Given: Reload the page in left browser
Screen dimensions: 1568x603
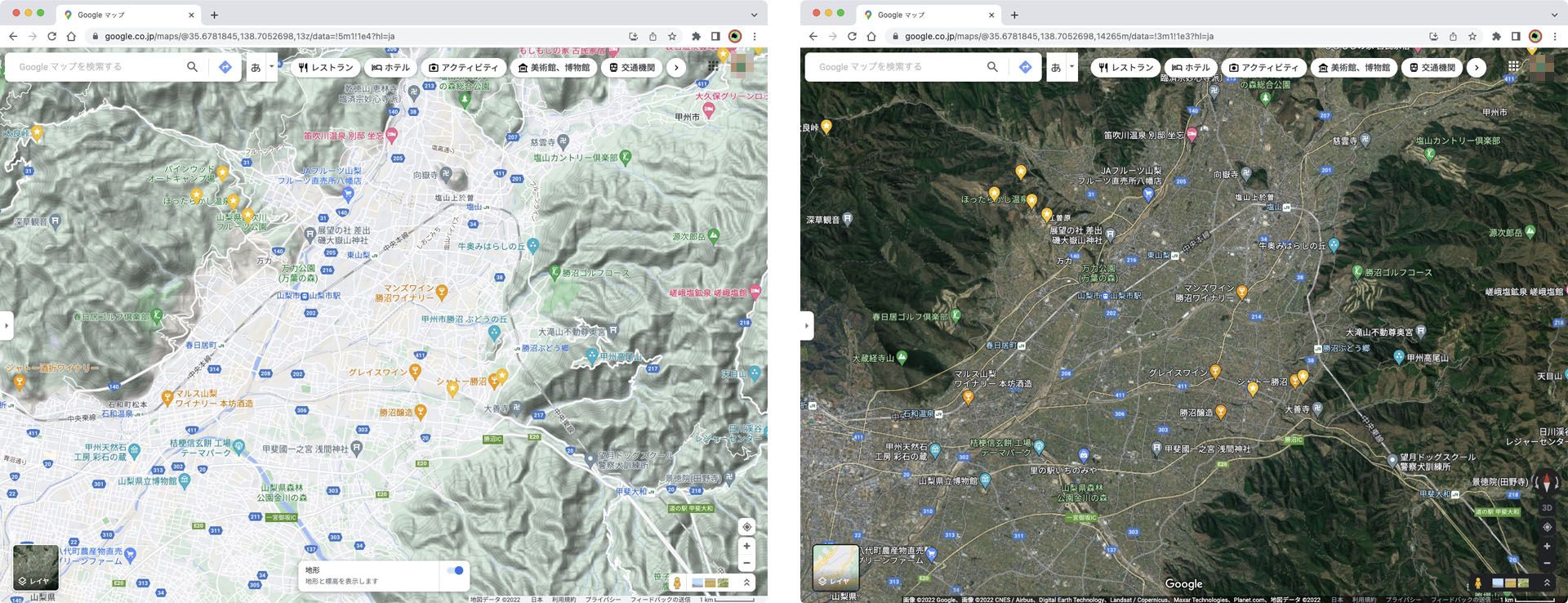Looking at the screenshot, I should point(51,36).
